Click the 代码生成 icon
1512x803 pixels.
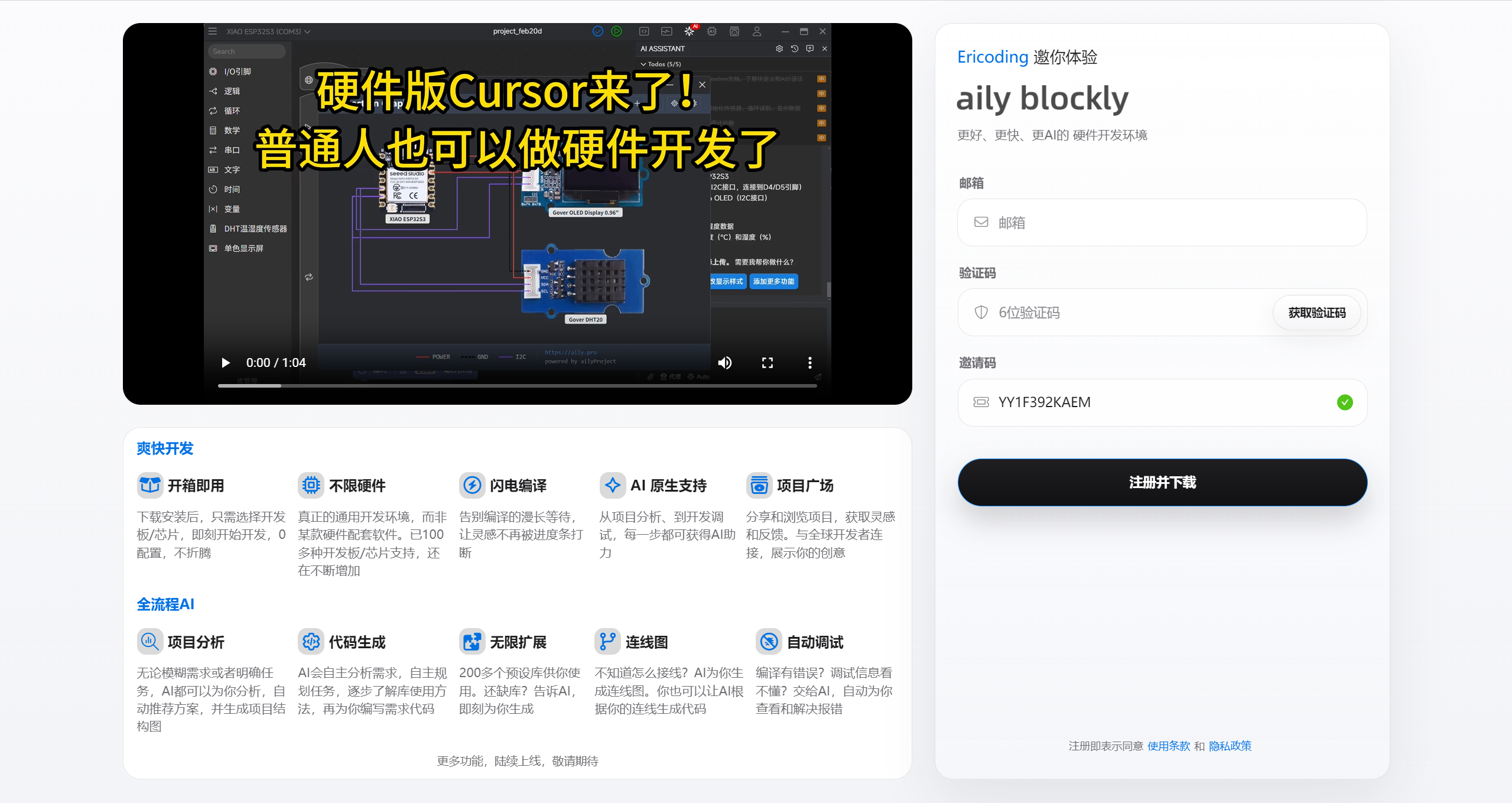(x=311, y=641)
